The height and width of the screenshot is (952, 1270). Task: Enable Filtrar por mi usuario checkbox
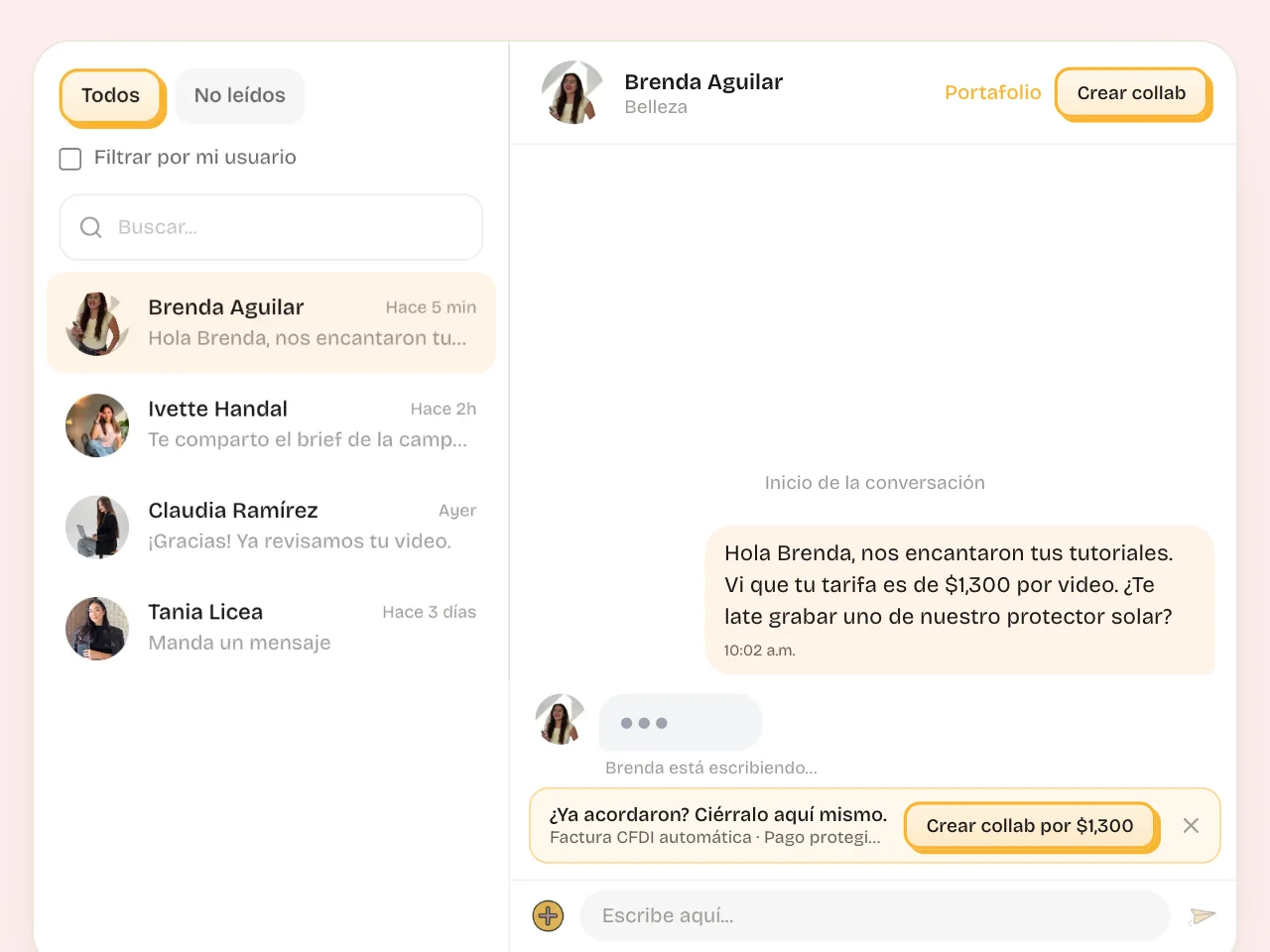(70, 159)
